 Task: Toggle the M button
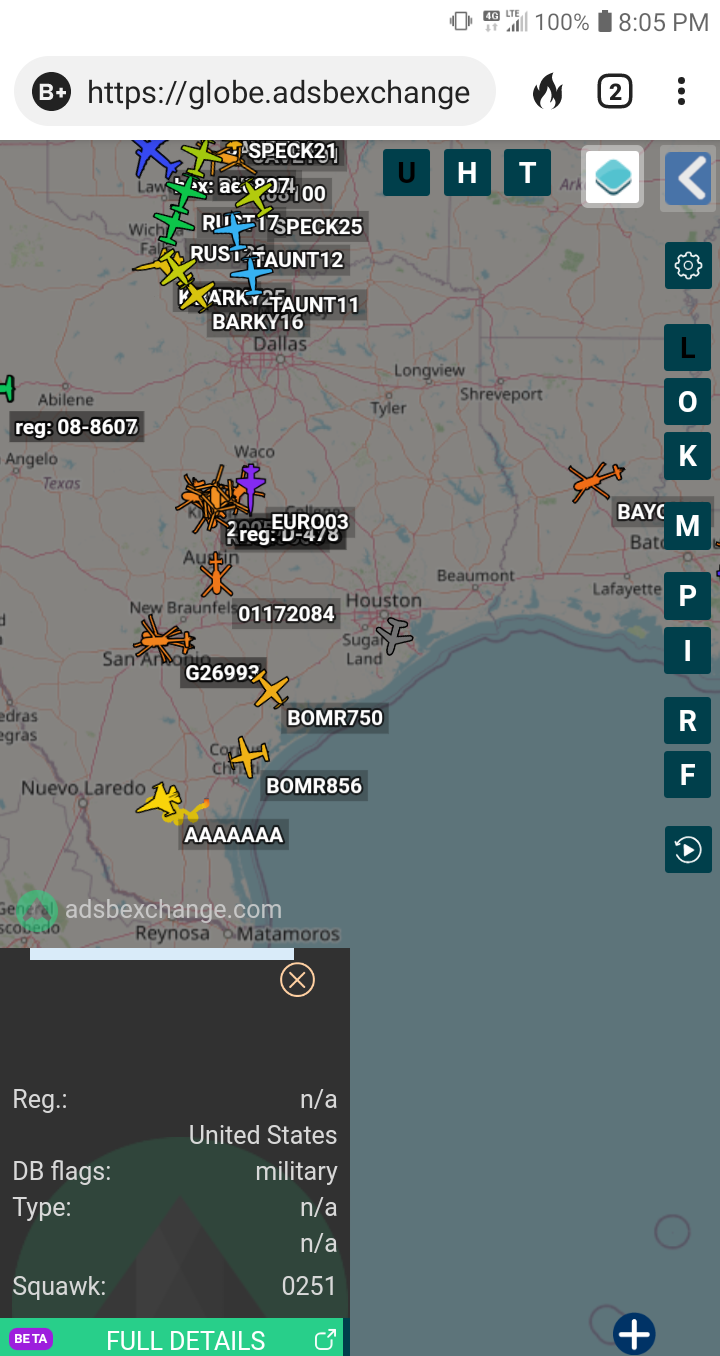click(x=688, y=526)
